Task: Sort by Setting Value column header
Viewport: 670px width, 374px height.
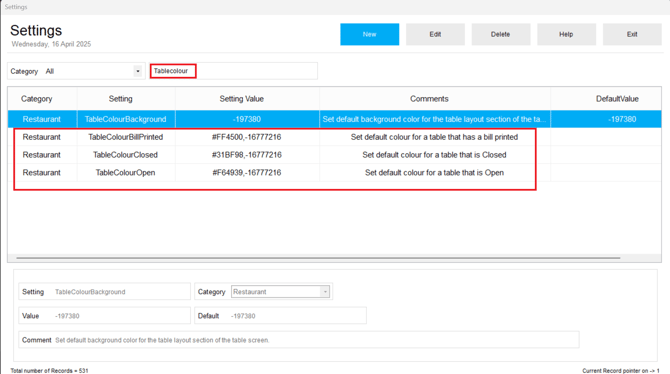Action: click(241, 99)
